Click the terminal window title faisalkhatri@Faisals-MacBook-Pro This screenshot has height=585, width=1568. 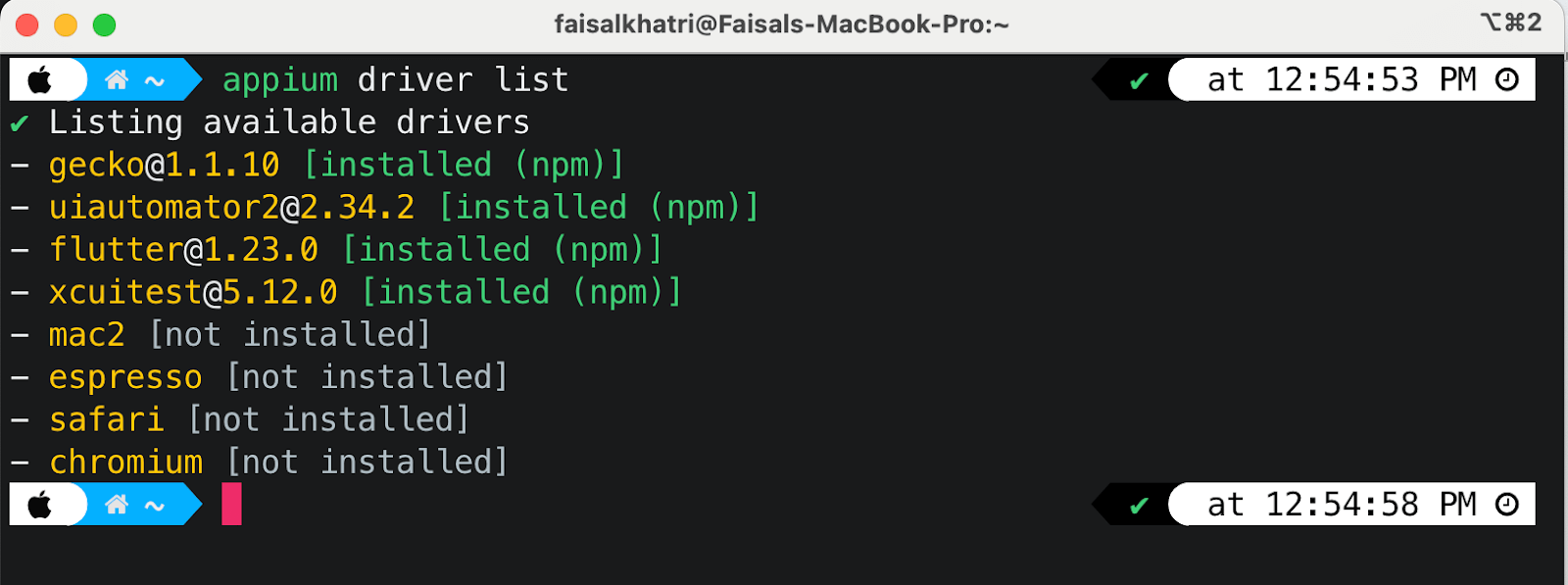click(779, 24)
